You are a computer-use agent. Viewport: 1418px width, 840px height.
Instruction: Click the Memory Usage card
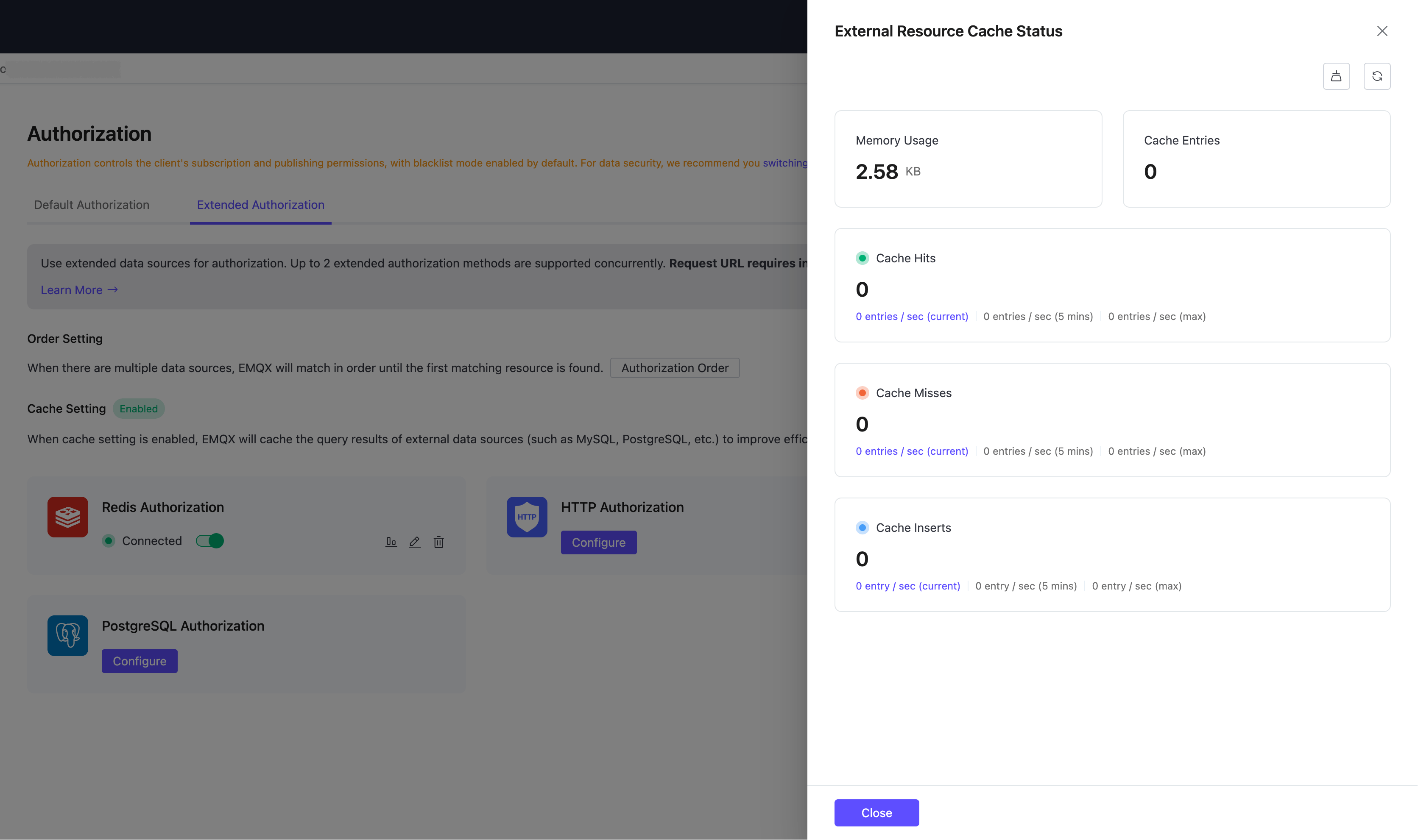pyautogui.click(x=968, y=159)
